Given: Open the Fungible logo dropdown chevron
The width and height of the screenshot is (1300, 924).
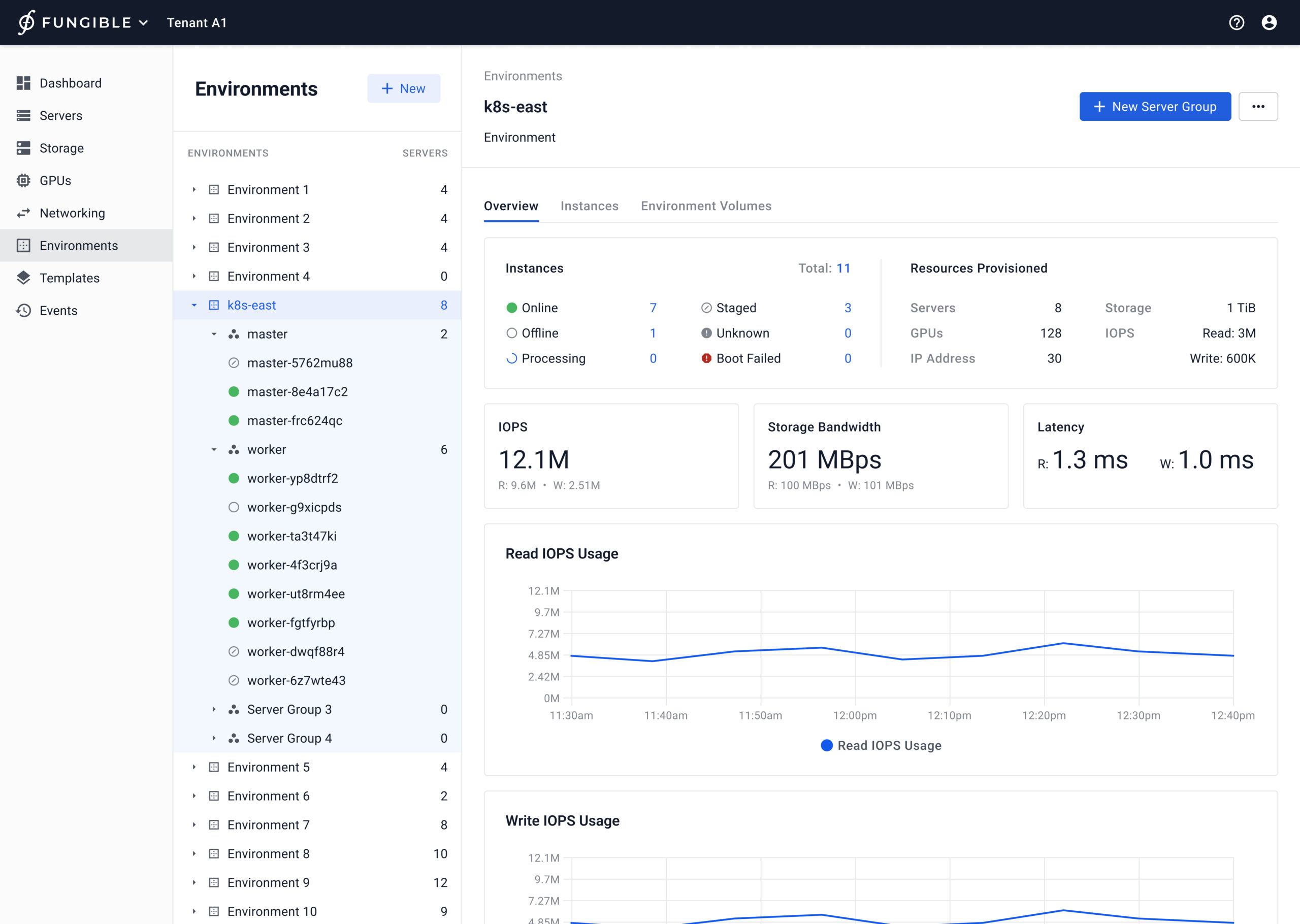Looking at the screenshot, I should coord(144,23).
